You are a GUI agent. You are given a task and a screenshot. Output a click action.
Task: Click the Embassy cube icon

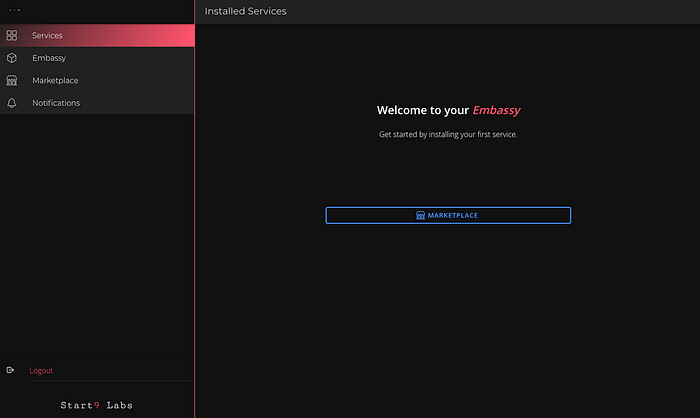pyautogui.click(x=12, y=58)
